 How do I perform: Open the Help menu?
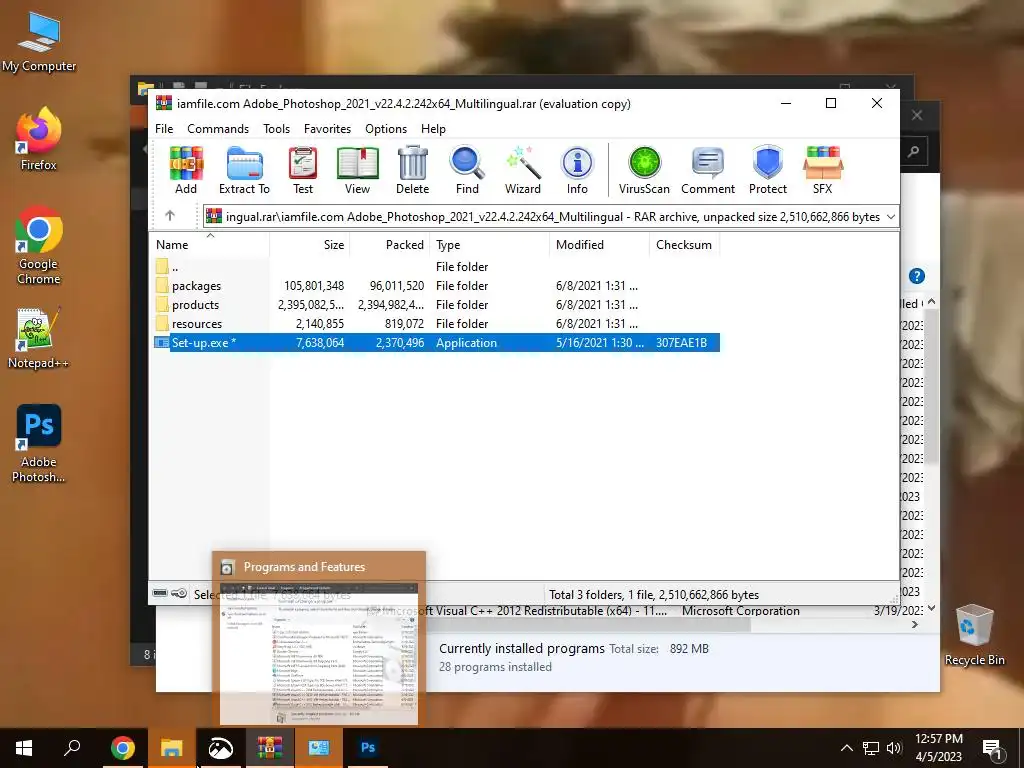coord(433,129)
